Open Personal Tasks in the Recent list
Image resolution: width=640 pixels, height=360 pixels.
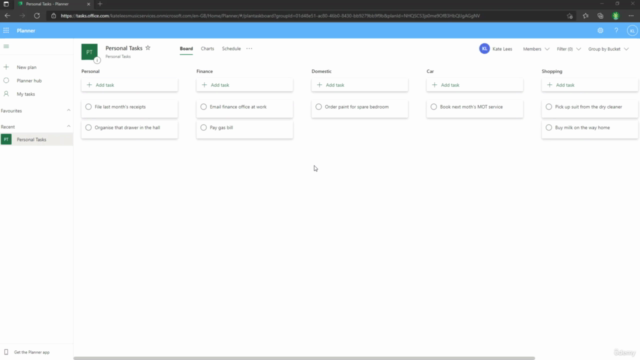pos(36,140)
